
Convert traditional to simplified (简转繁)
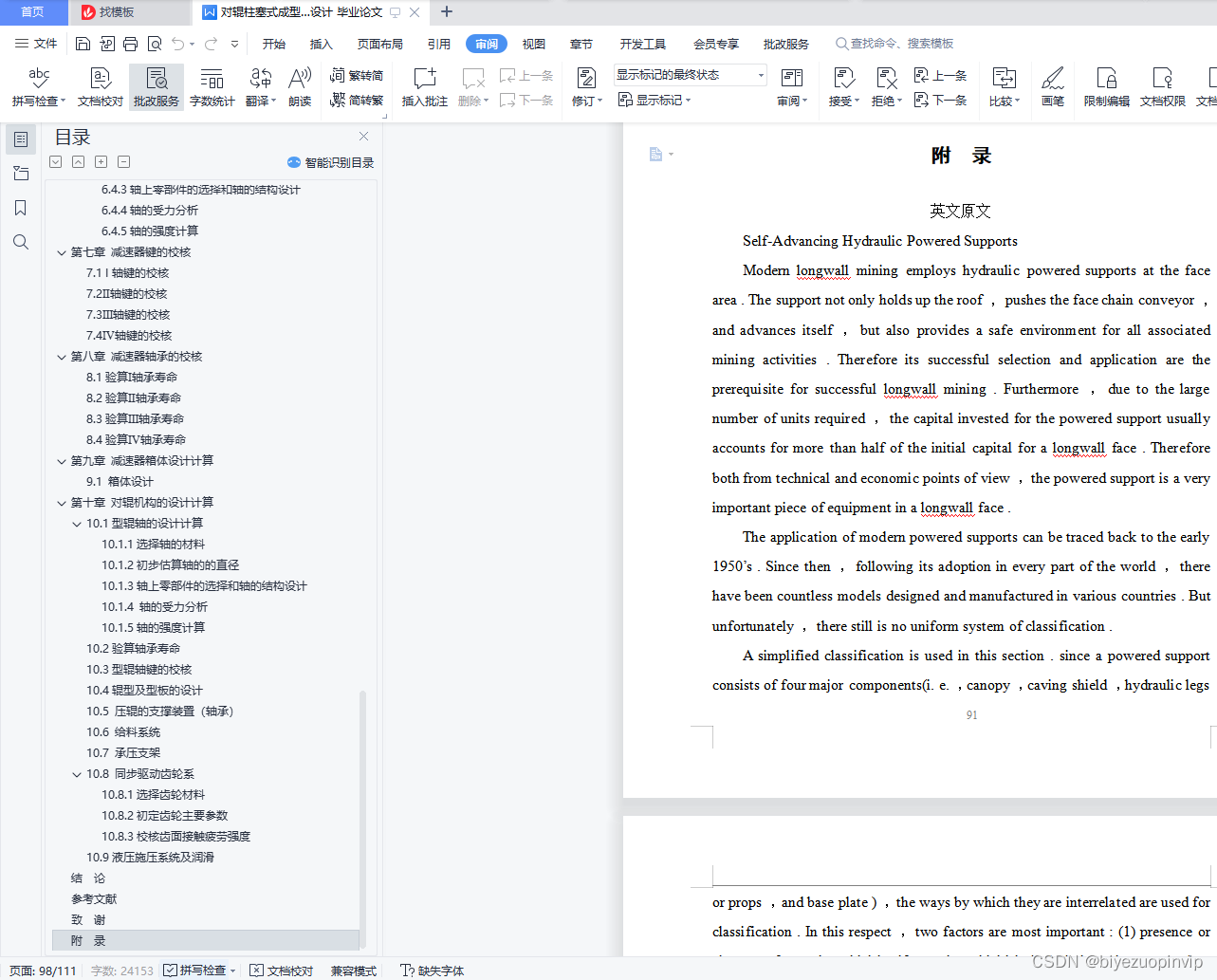click(357, 100)
